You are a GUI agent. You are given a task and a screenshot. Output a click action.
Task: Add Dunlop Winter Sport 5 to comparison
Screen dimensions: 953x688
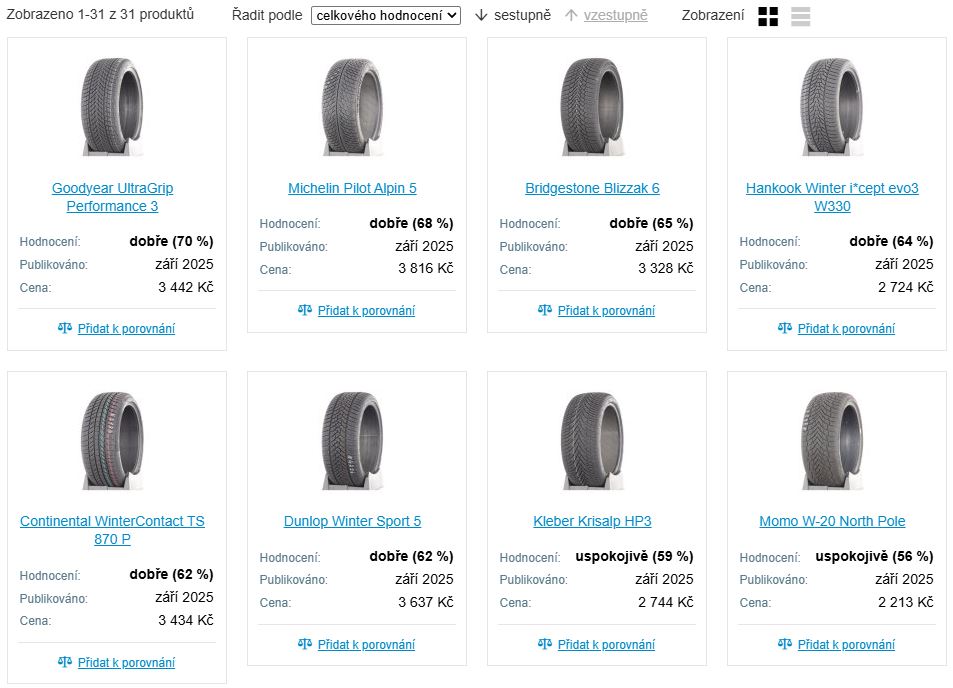(x=366, y=644)
